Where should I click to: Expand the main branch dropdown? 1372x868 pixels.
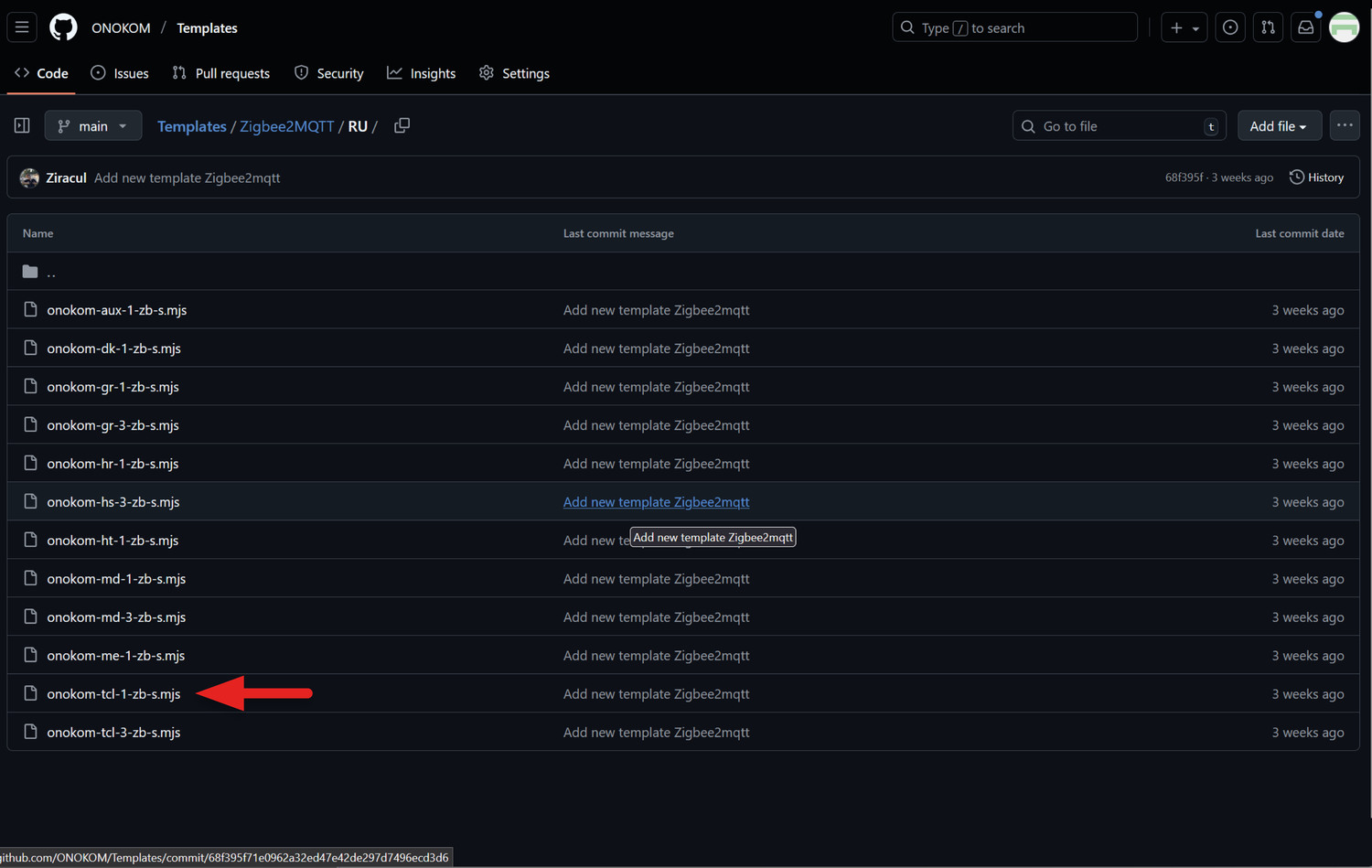(92, 126)
